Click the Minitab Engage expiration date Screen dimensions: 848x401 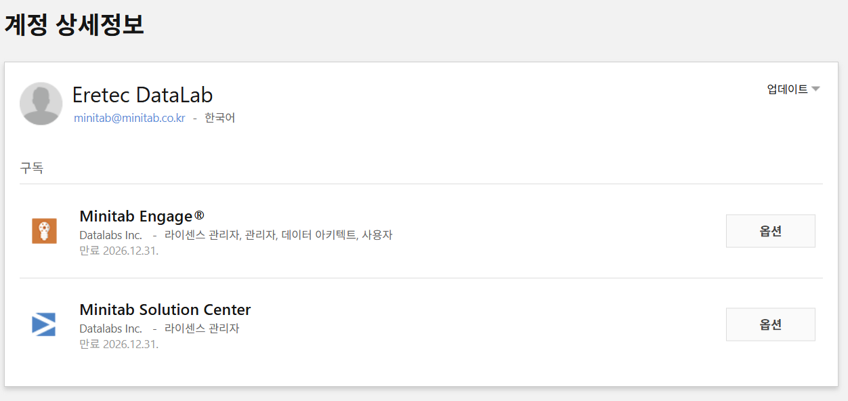pos(119,251)
